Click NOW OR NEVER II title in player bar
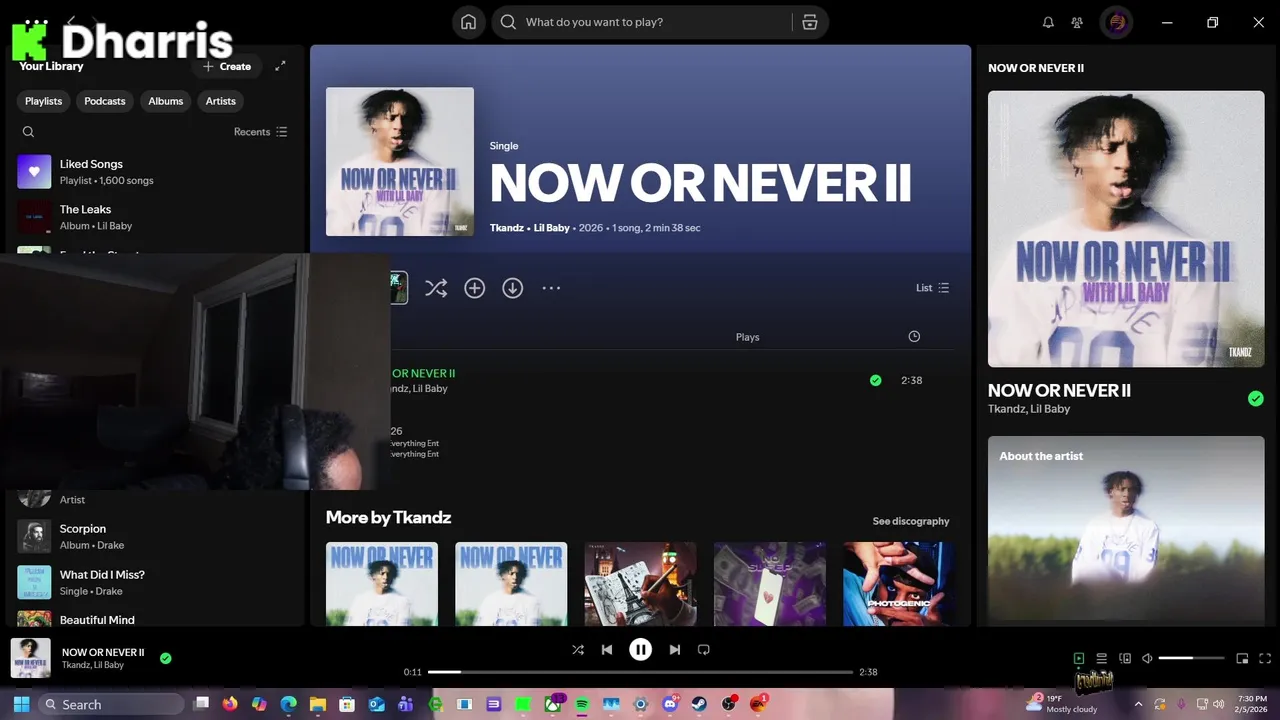 tap(103, 652)
